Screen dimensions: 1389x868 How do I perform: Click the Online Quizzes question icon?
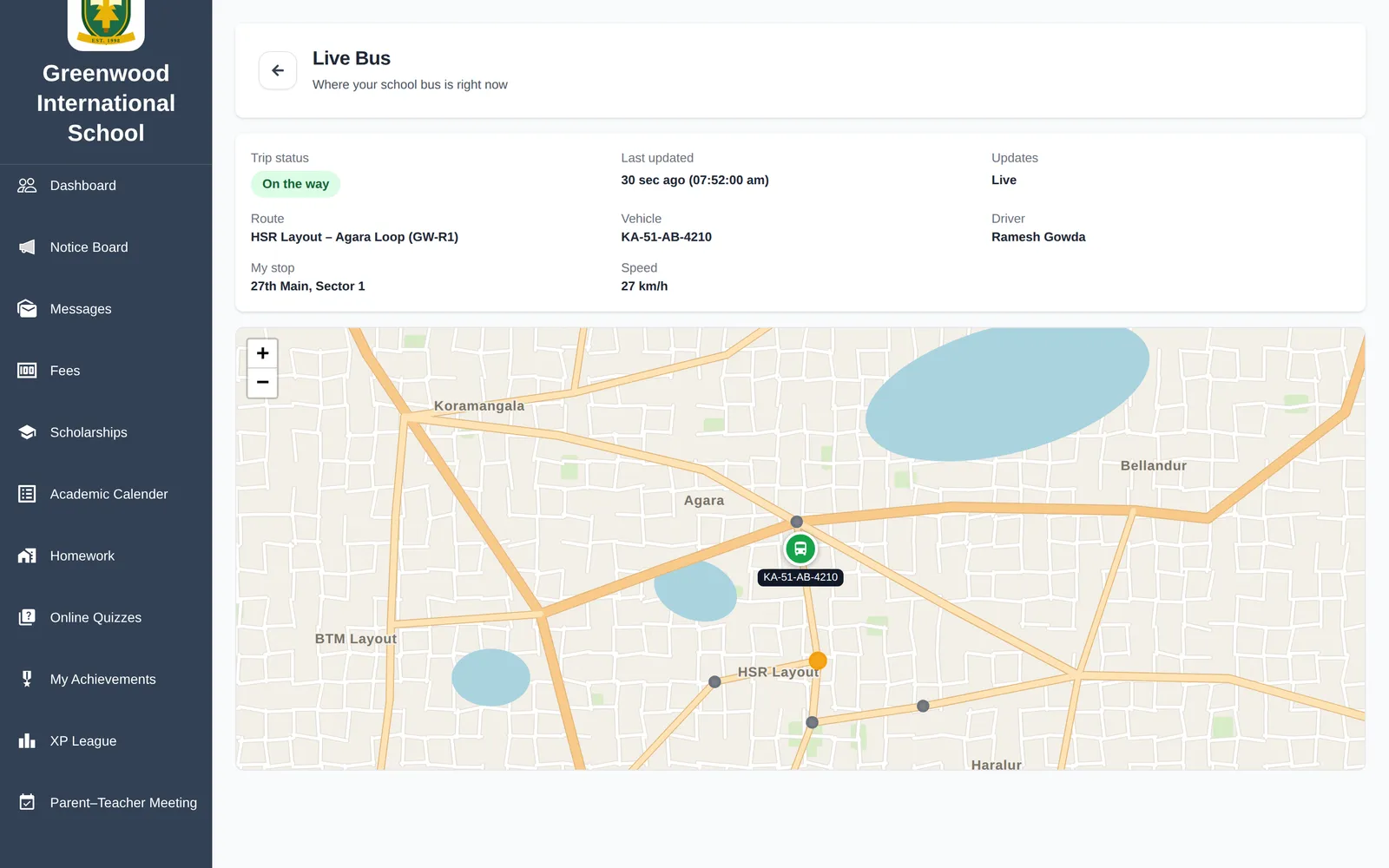pos(27,617)
